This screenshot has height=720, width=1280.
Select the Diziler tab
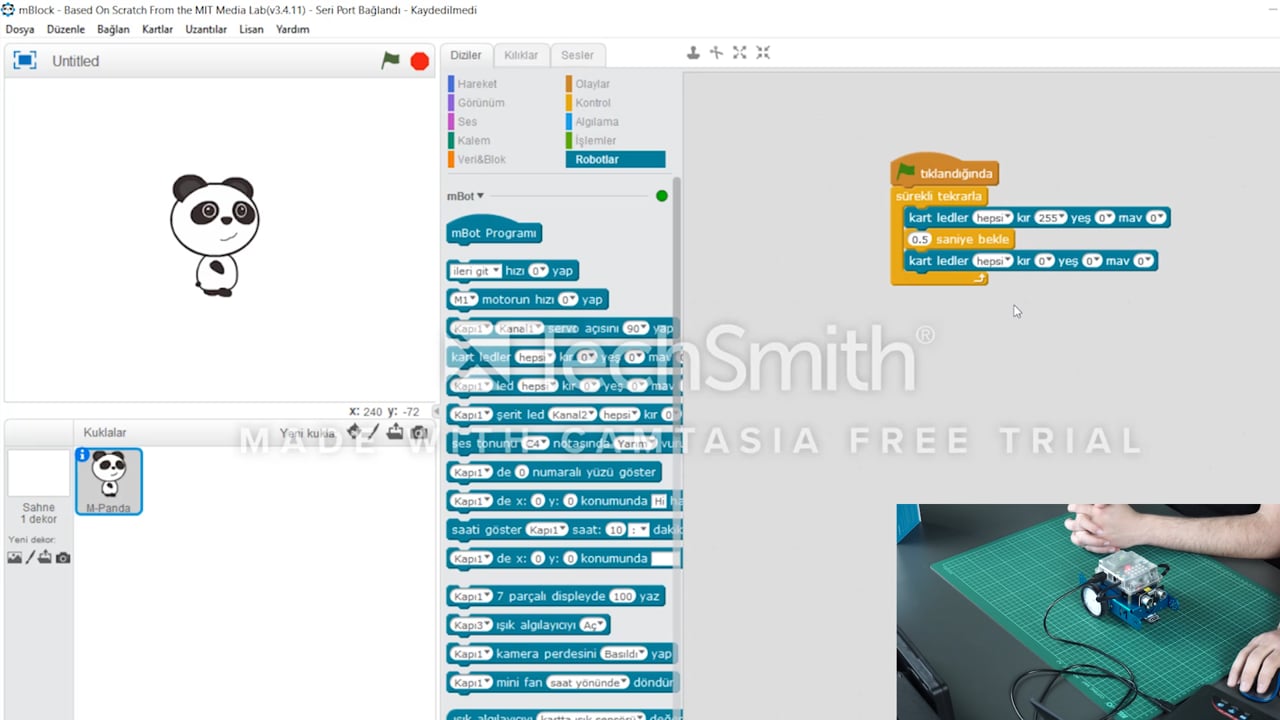pos(466,55)
